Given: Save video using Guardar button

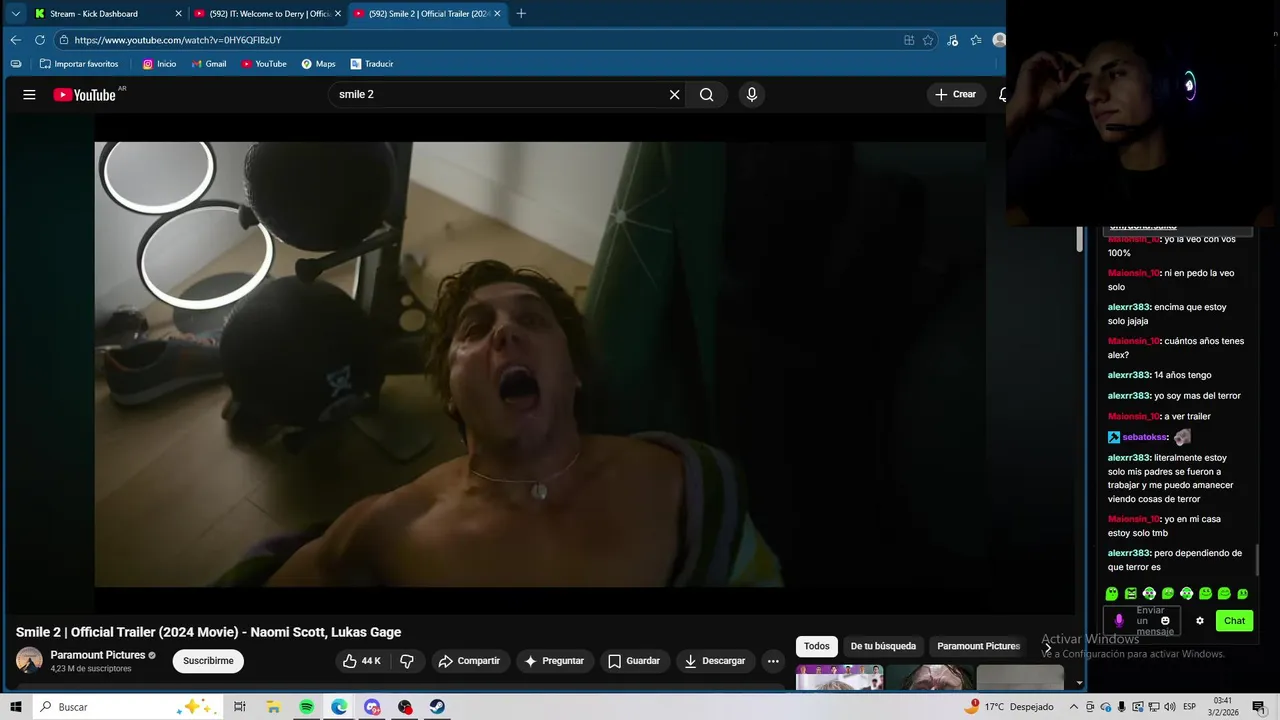Looking at the screenshot, I should click(634, 661).
